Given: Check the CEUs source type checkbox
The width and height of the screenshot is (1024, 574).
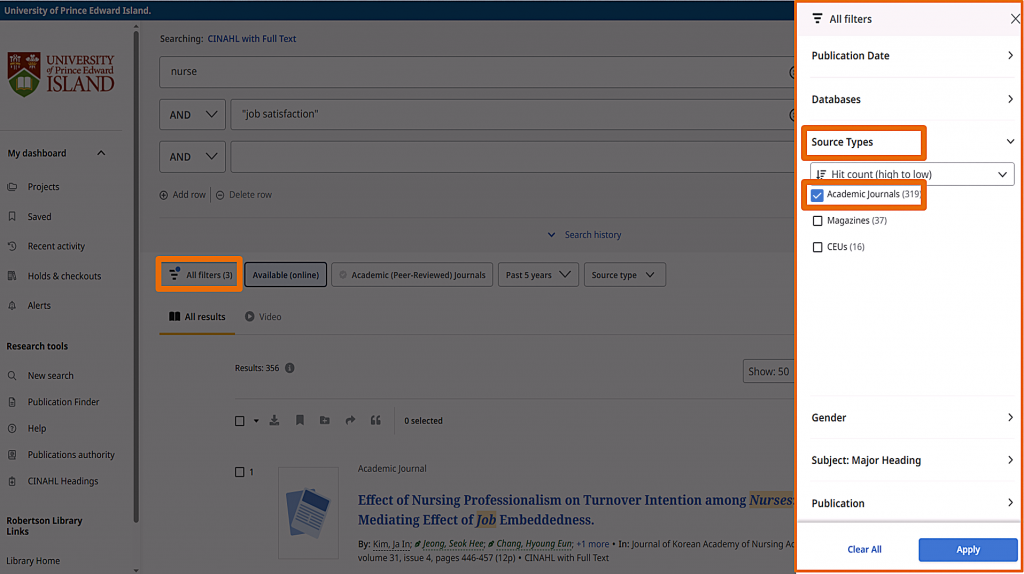Looking at the screenshot, I should point(817,247).
